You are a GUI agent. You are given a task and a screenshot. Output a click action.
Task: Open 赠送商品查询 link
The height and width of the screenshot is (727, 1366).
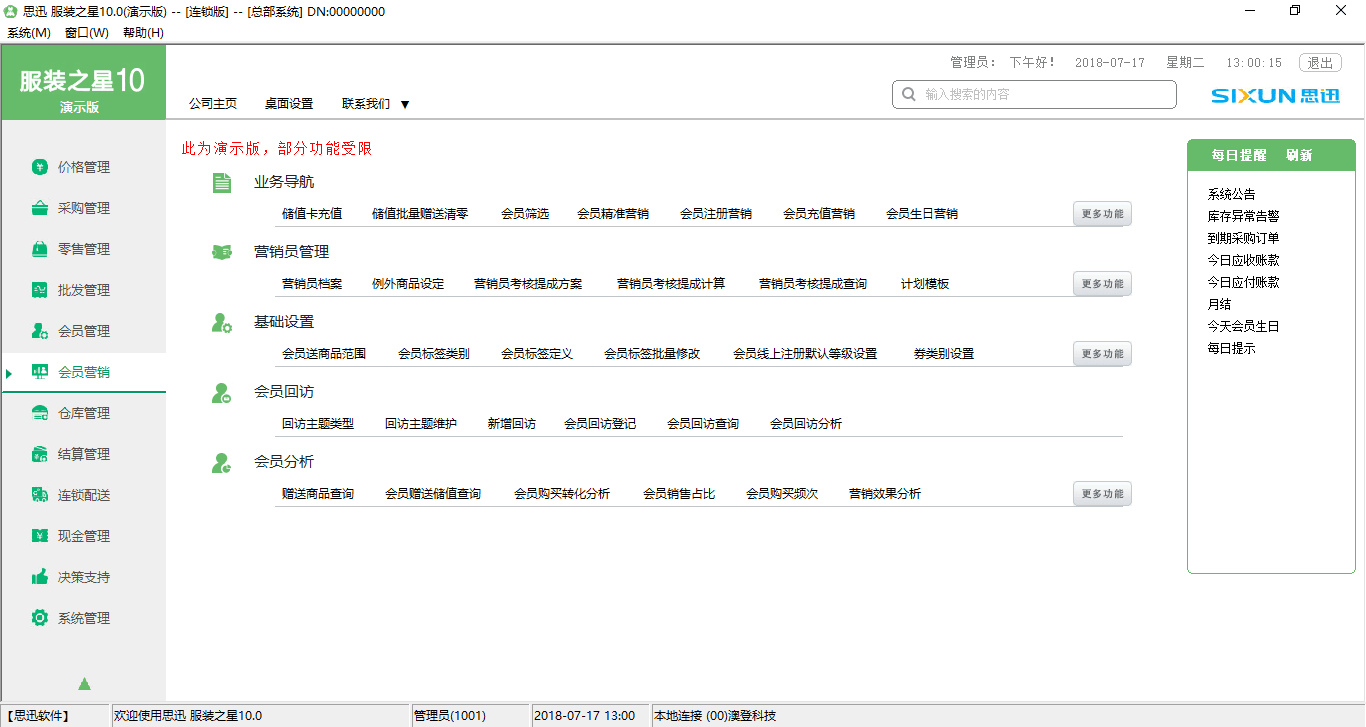point(318,493)
